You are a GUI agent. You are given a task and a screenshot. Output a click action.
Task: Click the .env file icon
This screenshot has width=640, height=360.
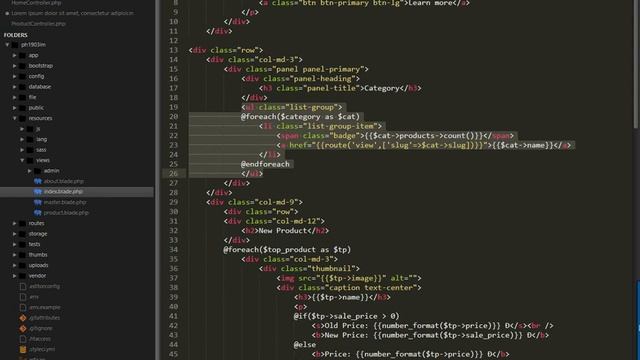[x=23, y=297]
